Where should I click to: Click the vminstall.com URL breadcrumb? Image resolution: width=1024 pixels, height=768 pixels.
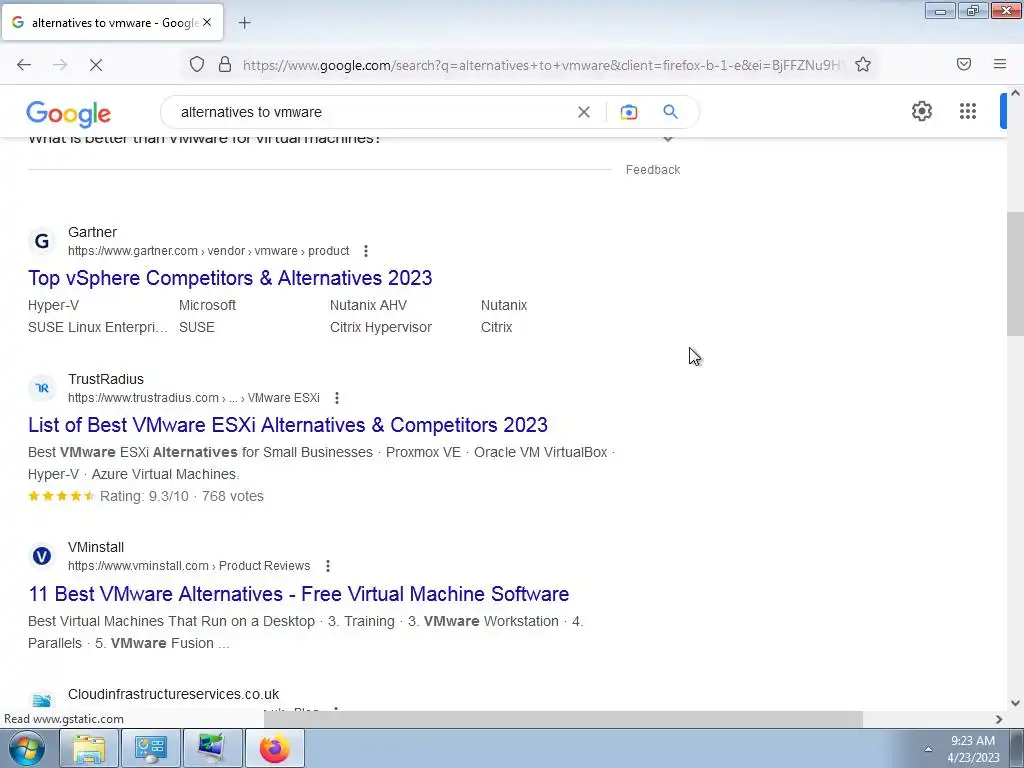point(189,566)
